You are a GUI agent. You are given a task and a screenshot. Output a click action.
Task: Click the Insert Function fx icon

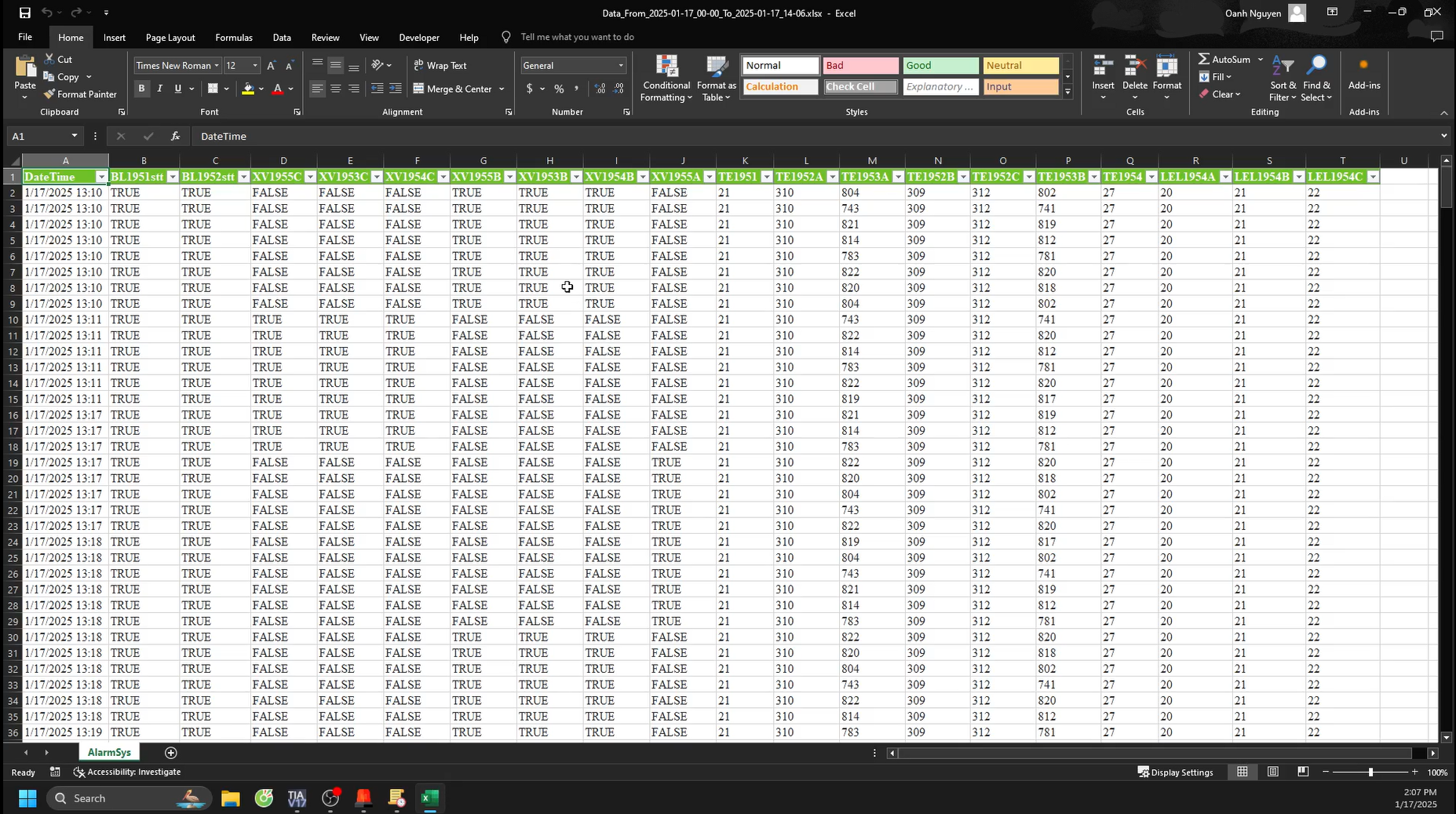point(175,137)
